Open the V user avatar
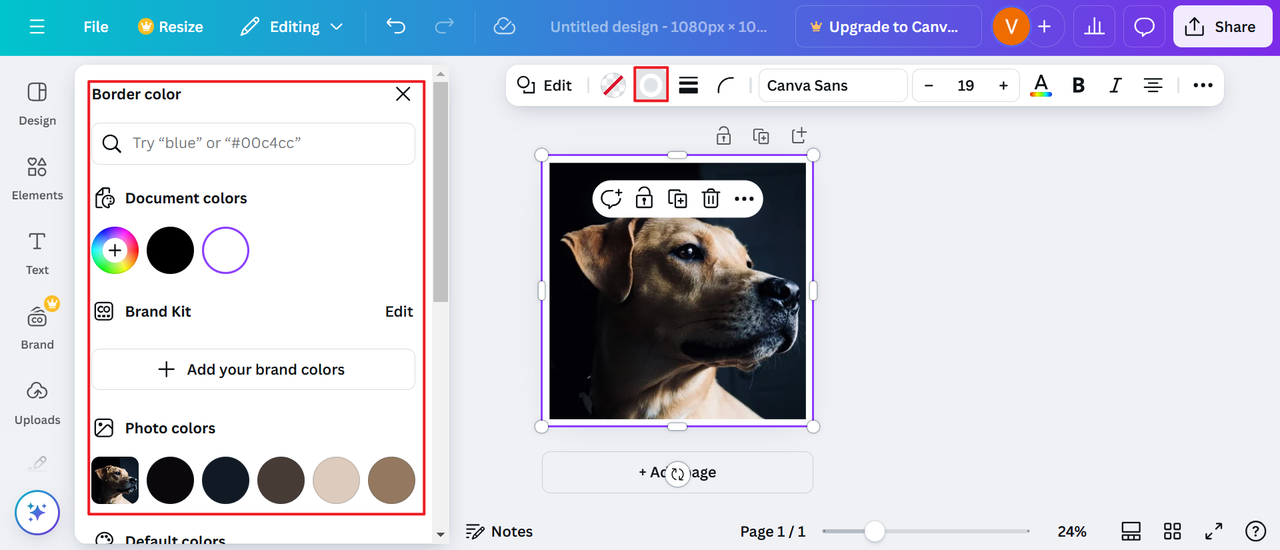 [x=1011, y=27]
